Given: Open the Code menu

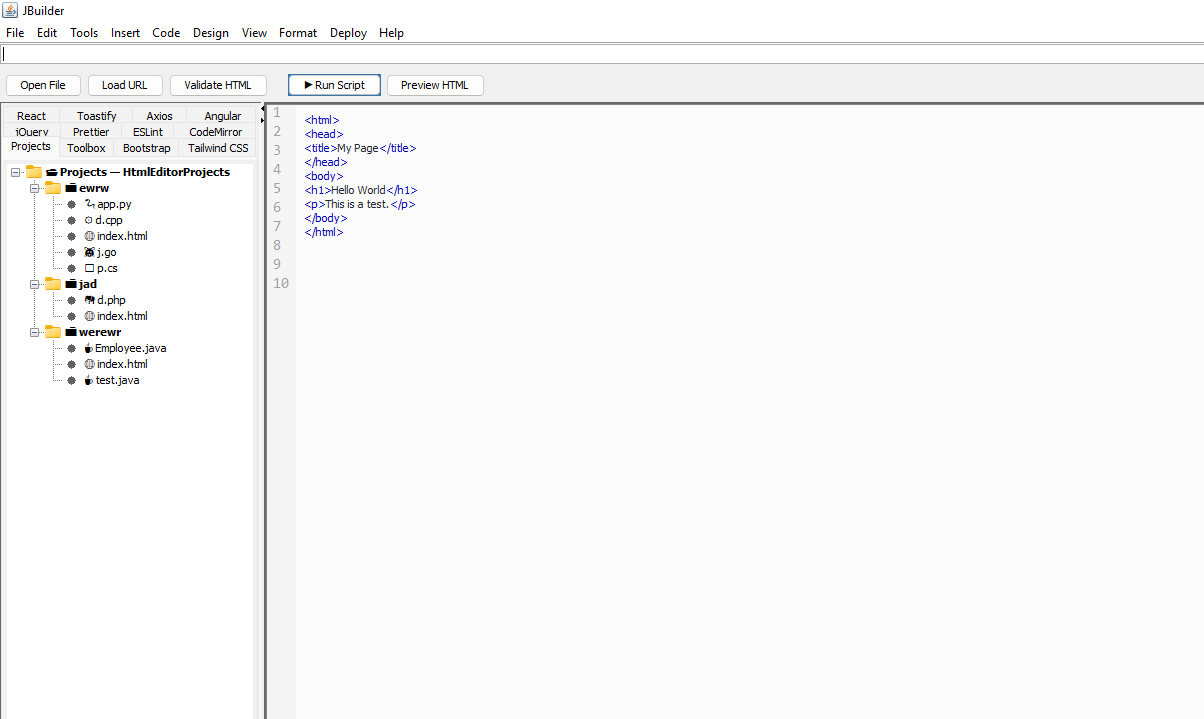Looking at the screenshot, I should point(166,33).
